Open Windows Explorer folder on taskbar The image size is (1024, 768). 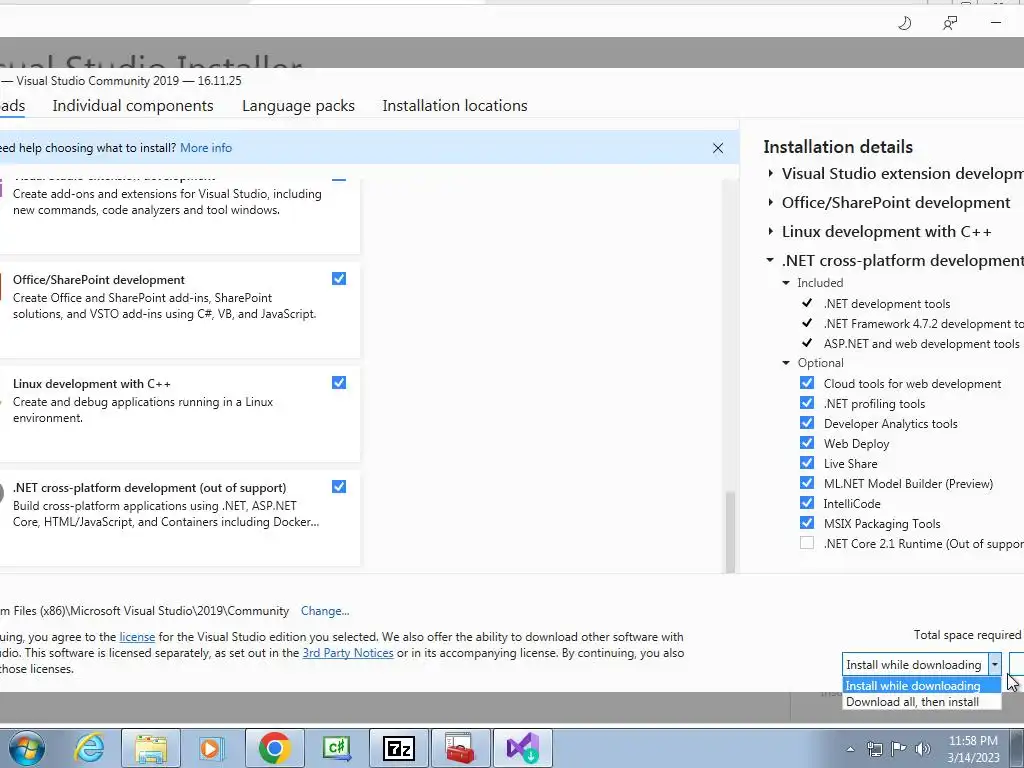pos(151,748)
